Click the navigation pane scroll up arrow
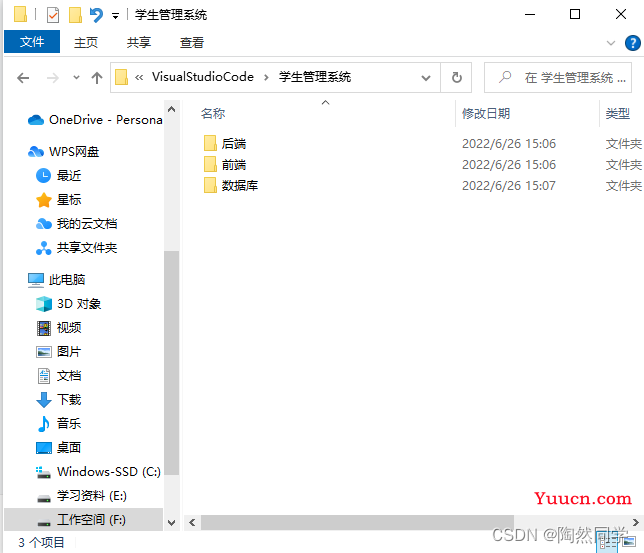Viewport: 644px width, 553px height. (172, 109)
